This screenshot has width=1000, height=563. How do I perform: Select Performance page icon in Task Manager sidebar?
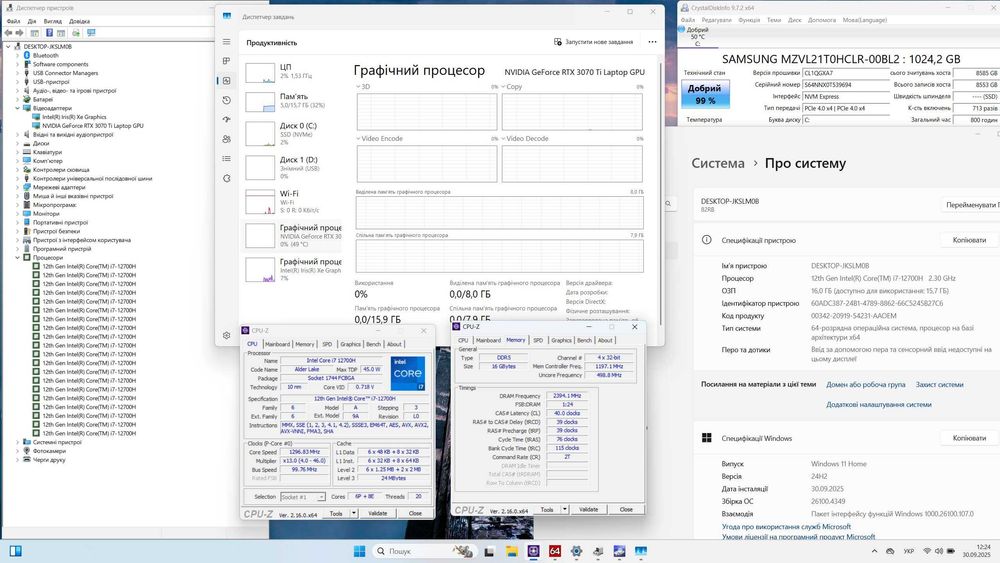[x=226, y=80]
